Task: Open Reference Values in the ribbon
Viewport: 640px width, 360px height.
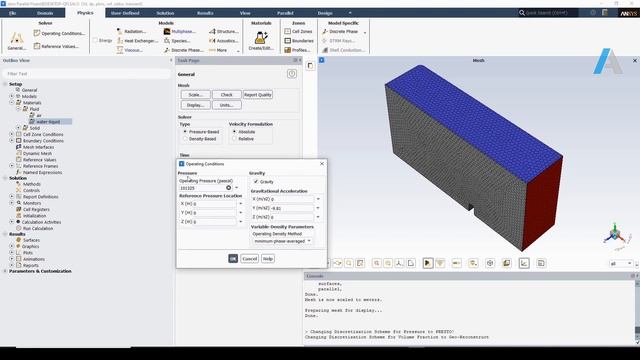Action: [x=56, y=47]
